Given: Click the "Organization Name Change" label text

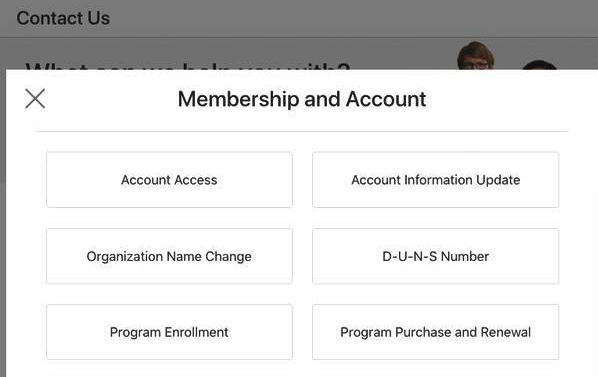Looking at the screenshot, I should 169,257.
